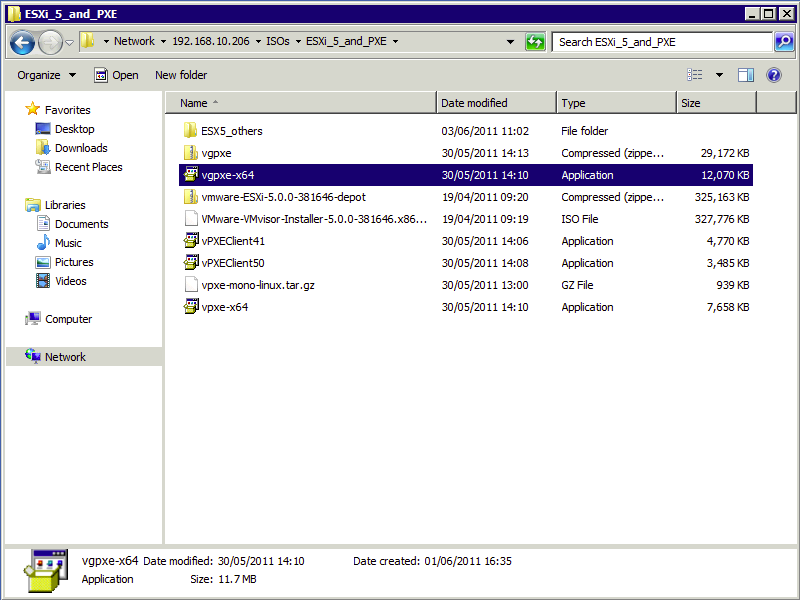Change view using the view icon
This screenshot has width=800, height=600.
[x=694, y=75]
